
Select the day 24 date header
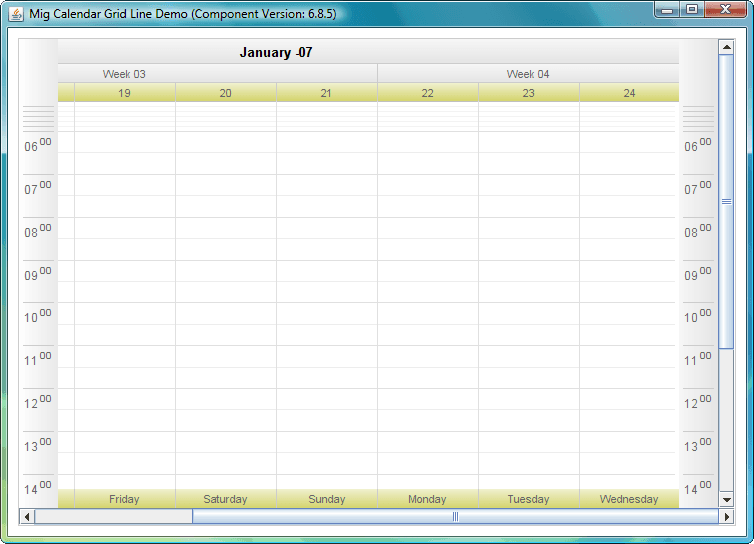tap(629, 92)
